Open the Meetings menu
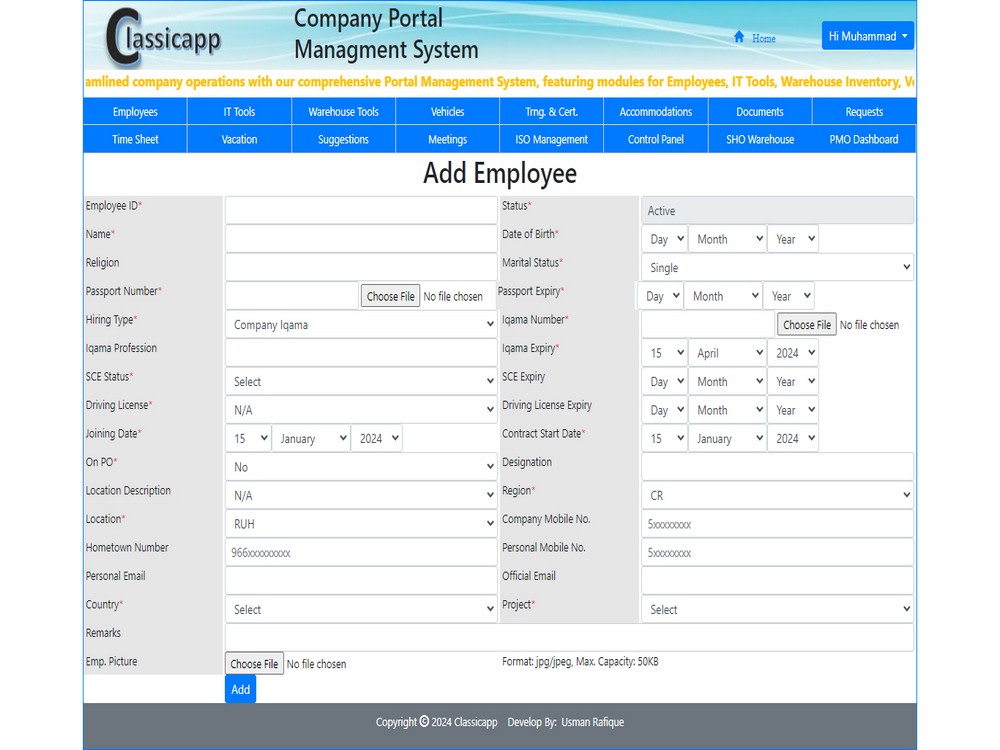 click(x=447, y=139)
